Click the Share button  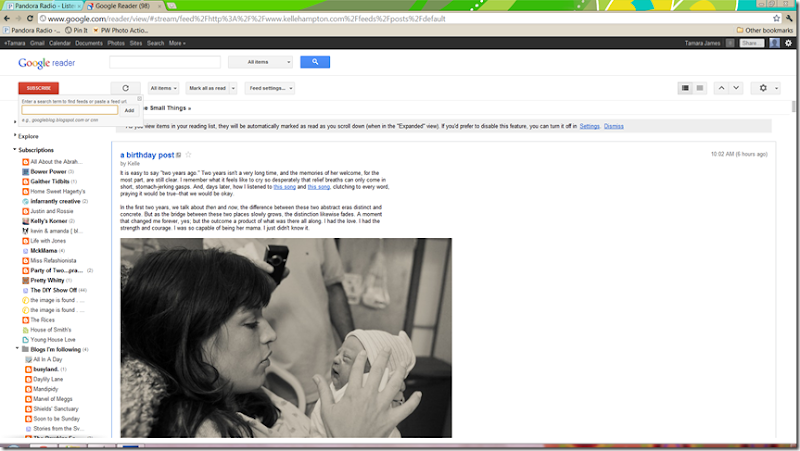[x=752, y=43]
